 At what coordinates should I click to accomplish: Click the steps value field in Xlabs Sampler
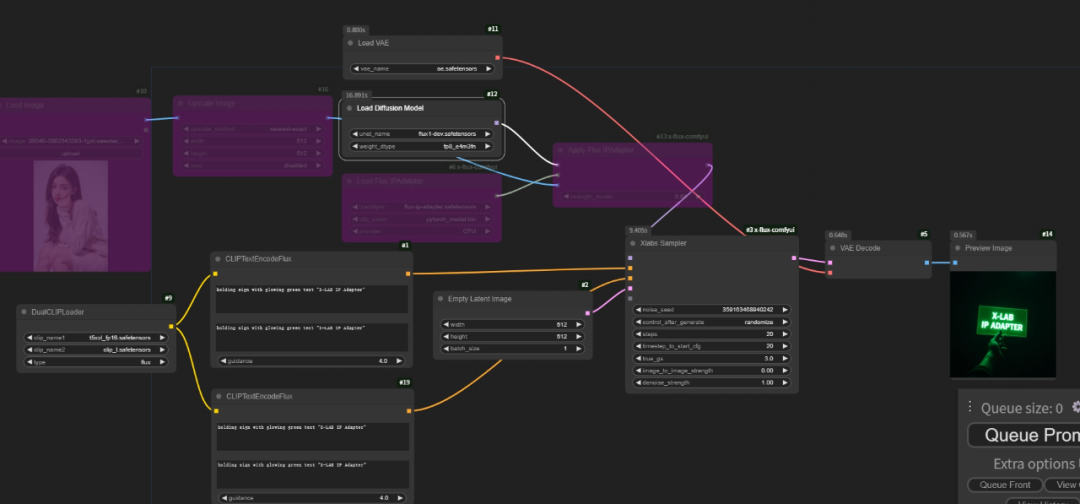[x=712, y=334]
